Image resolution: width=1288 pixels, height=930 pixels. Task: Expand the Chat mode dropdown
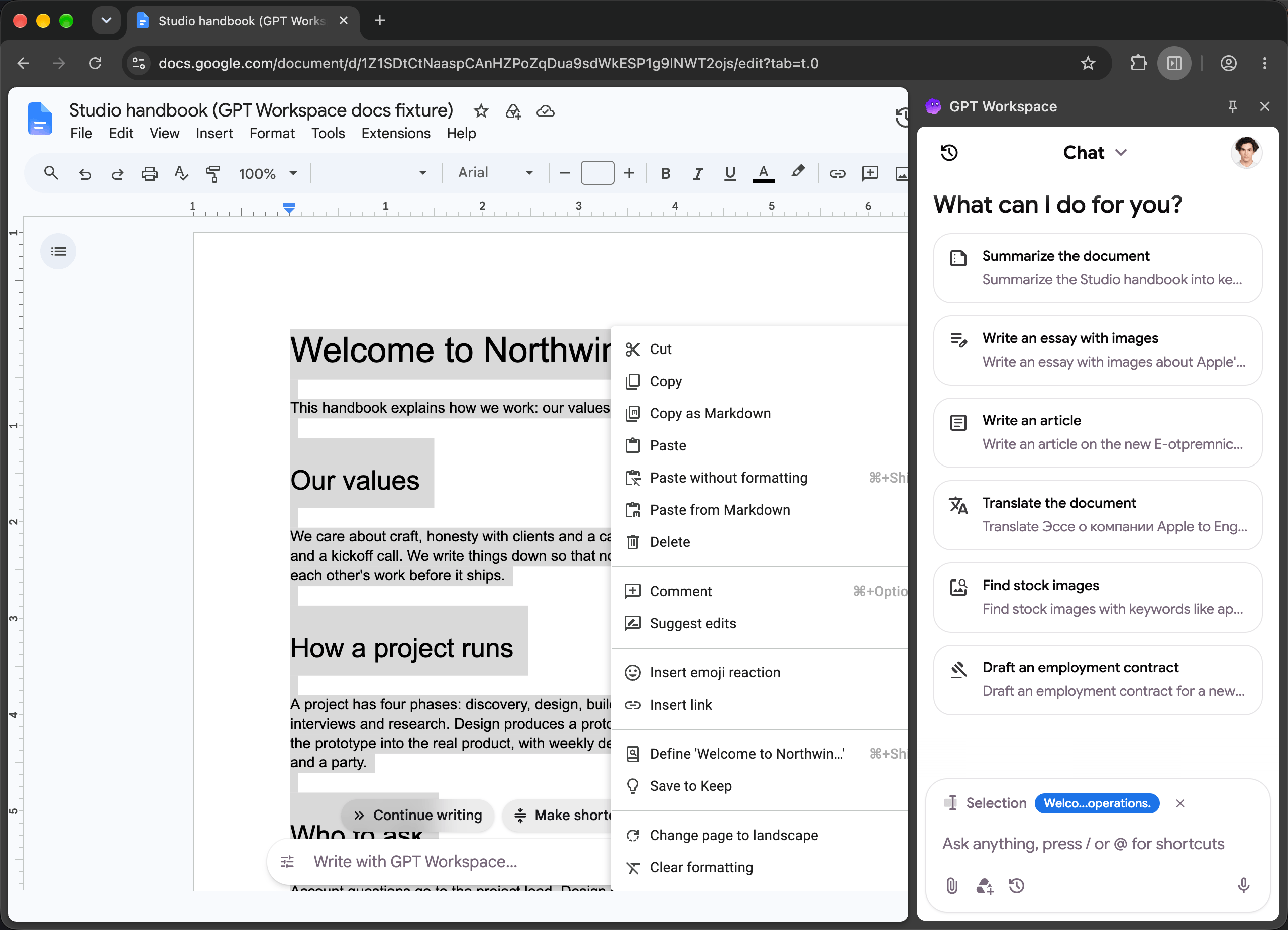click(1094, 152)
